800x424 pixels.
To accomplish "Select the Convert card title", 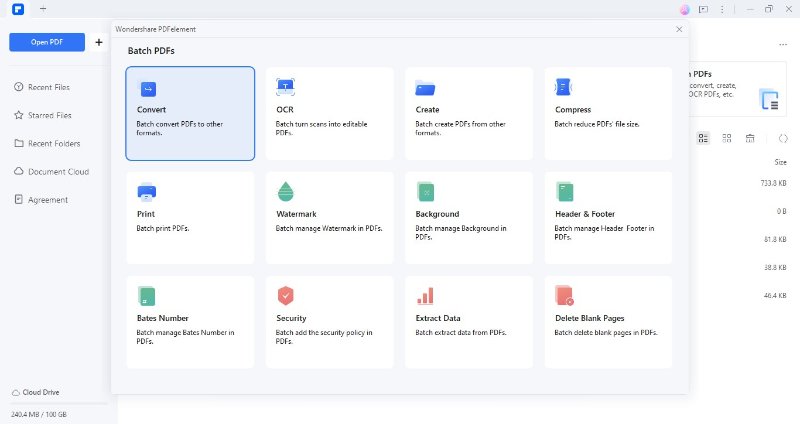I will click(x=151, y=110).
